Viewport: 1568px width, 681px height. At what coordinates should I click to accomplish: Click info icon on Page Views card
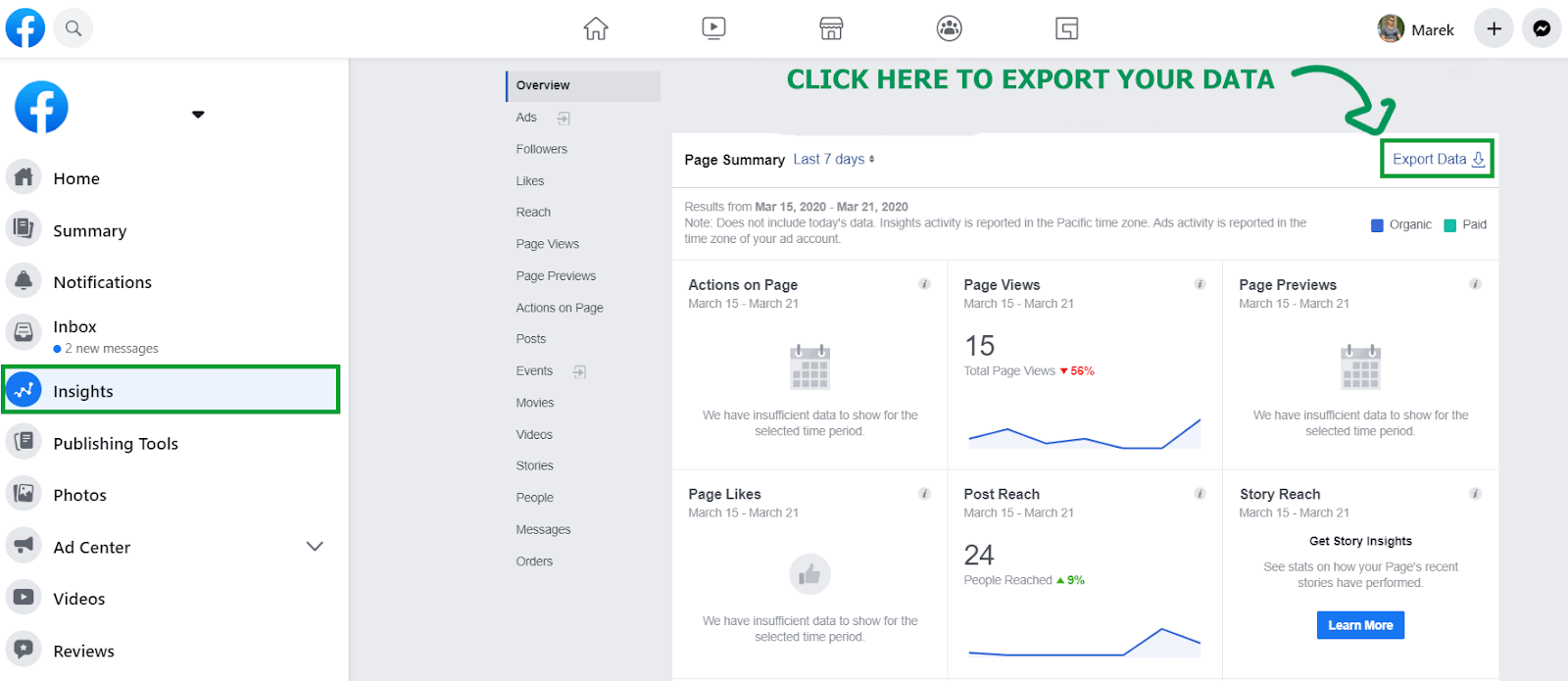1200,284
